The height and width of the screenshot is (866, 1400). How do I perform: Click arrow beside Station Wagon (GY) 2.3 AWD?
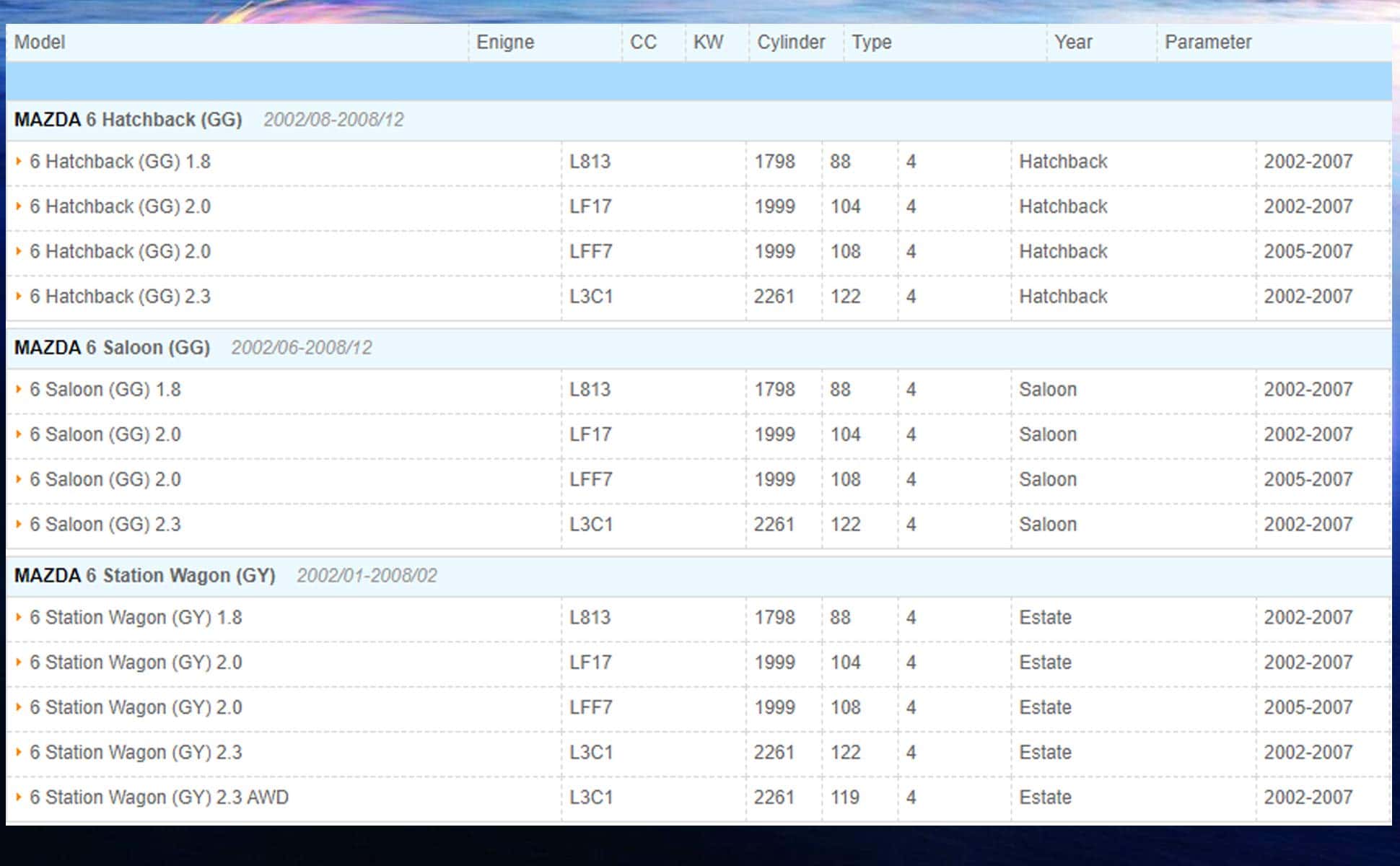pos(19,797)
